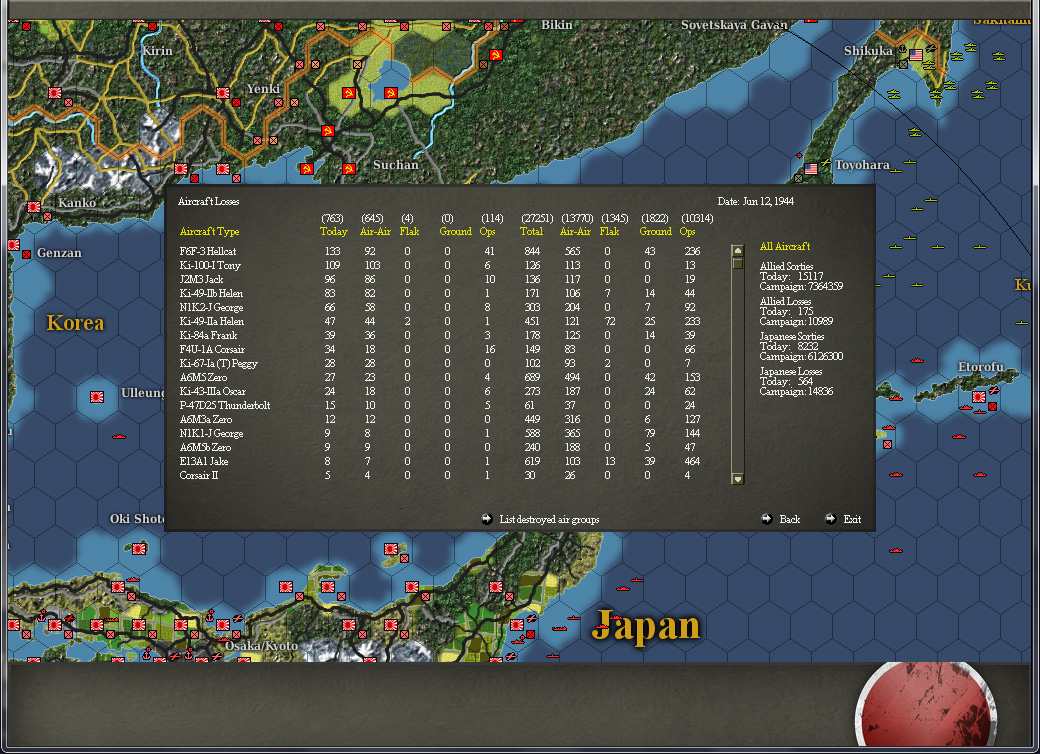Click the Allied Sorties heading

click(786, 266)
